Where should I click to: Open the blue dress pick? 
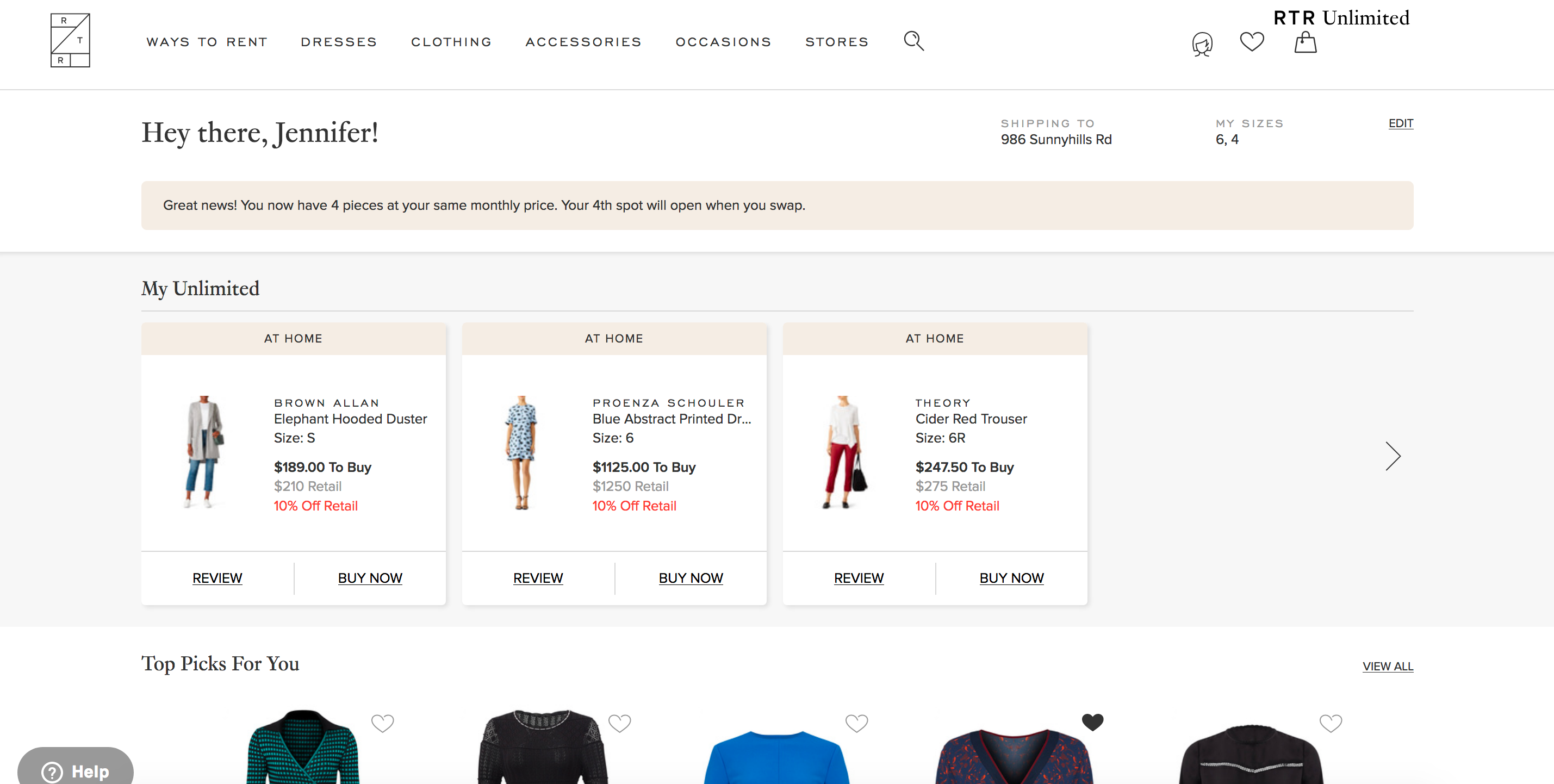[777, 757]
